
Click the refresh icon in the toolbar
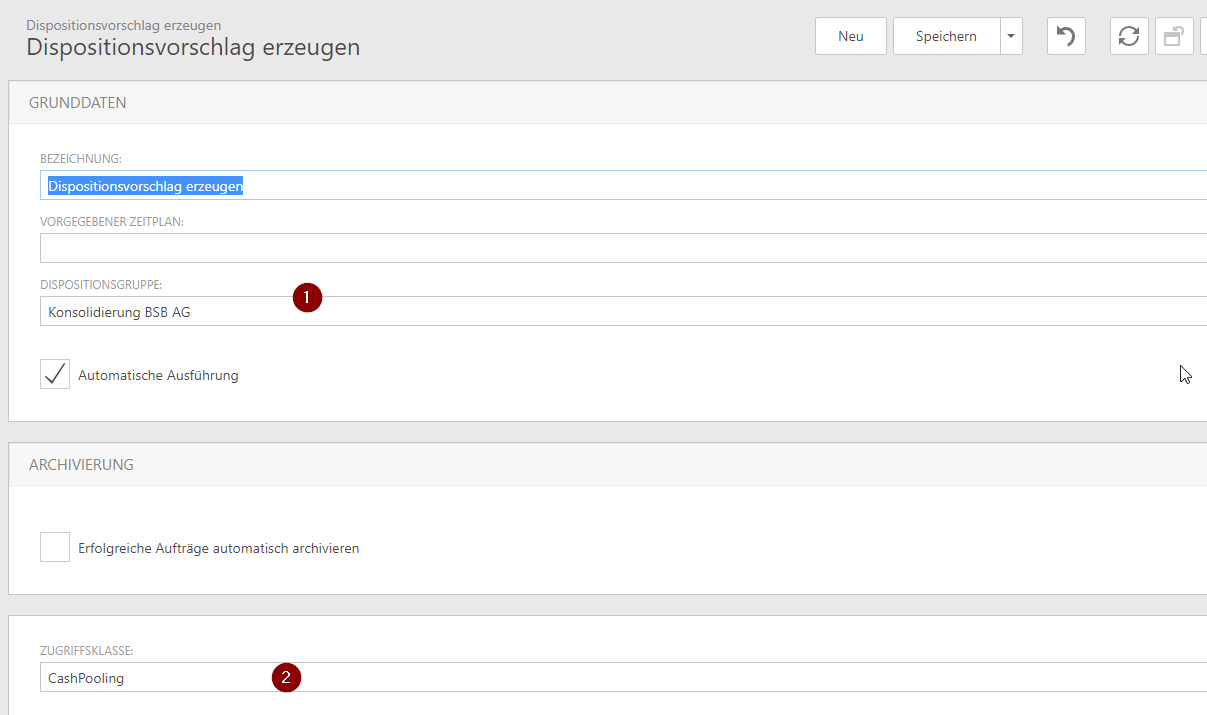1129,36
